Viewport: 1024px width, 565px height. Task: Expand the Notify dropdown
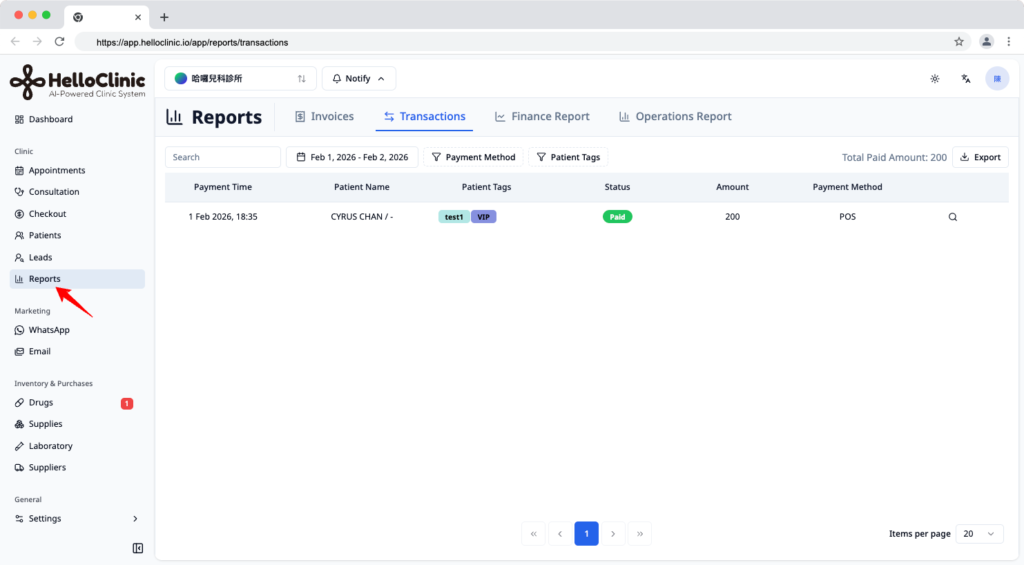[x=359, y=78]
